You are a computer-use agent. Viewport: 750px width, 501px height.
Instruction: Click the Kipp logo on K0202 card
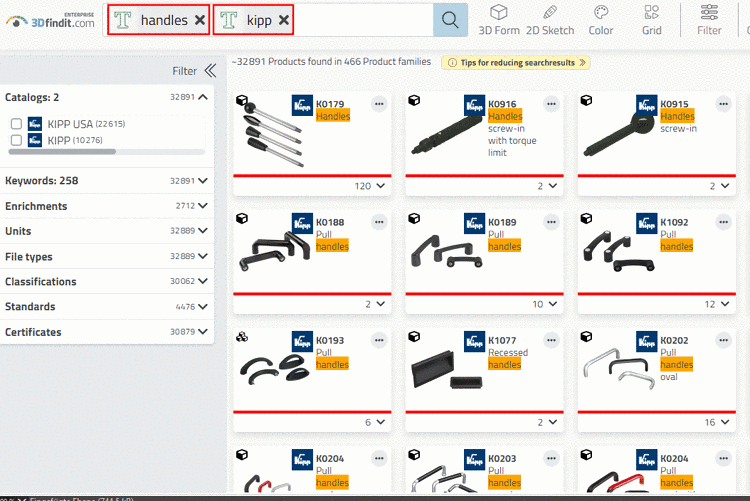[x=647, y=342]
